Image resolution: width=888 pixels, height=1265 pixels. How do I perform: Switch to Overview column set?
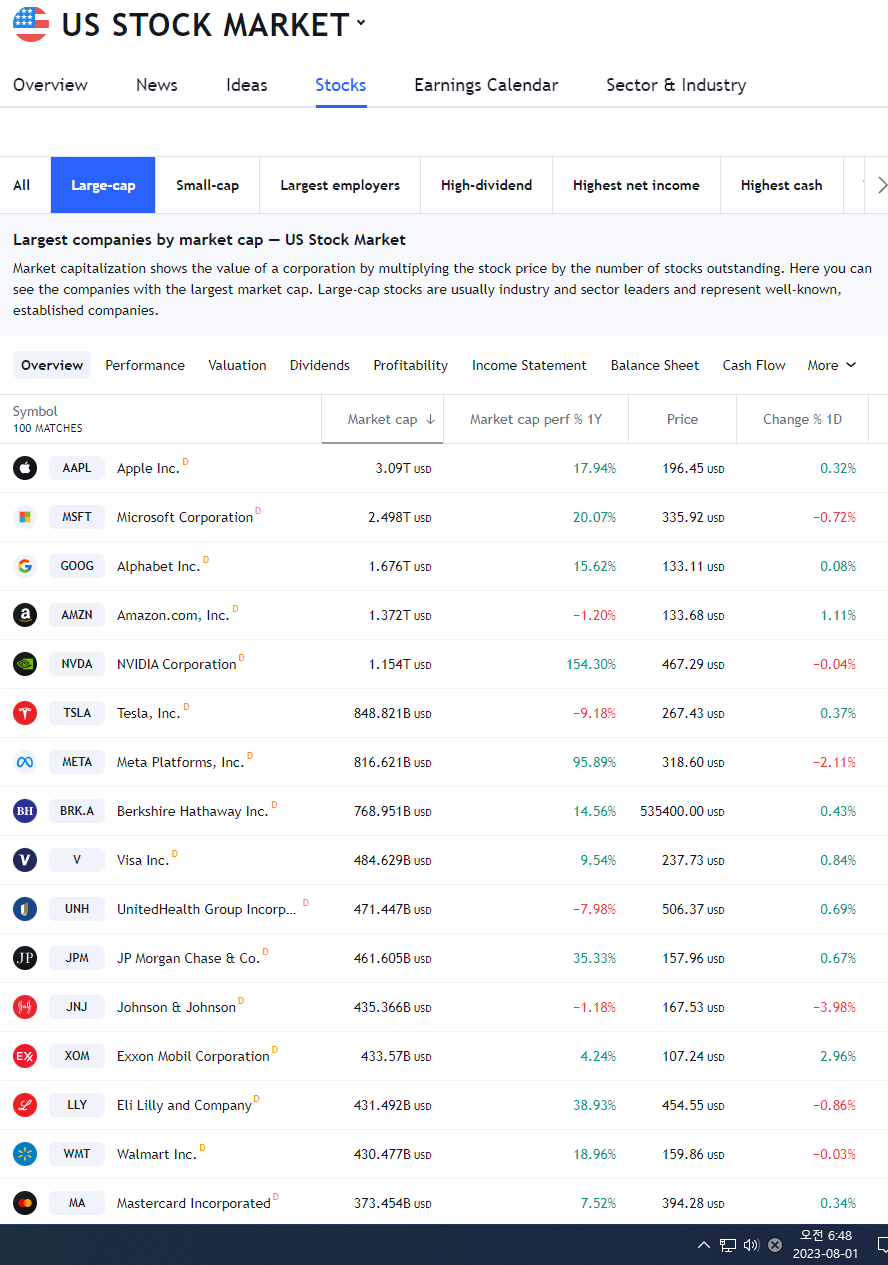coord(52,365)
